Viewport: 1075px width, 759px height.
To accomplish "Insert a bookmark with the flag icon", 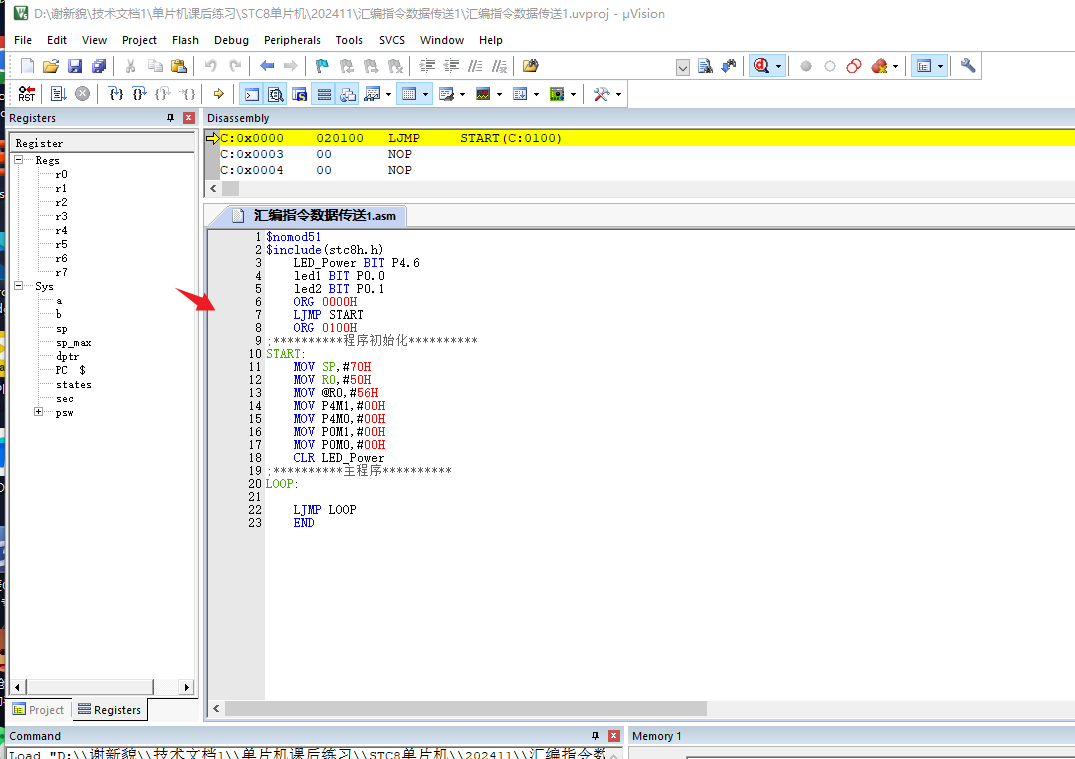I will click(322, 66).
